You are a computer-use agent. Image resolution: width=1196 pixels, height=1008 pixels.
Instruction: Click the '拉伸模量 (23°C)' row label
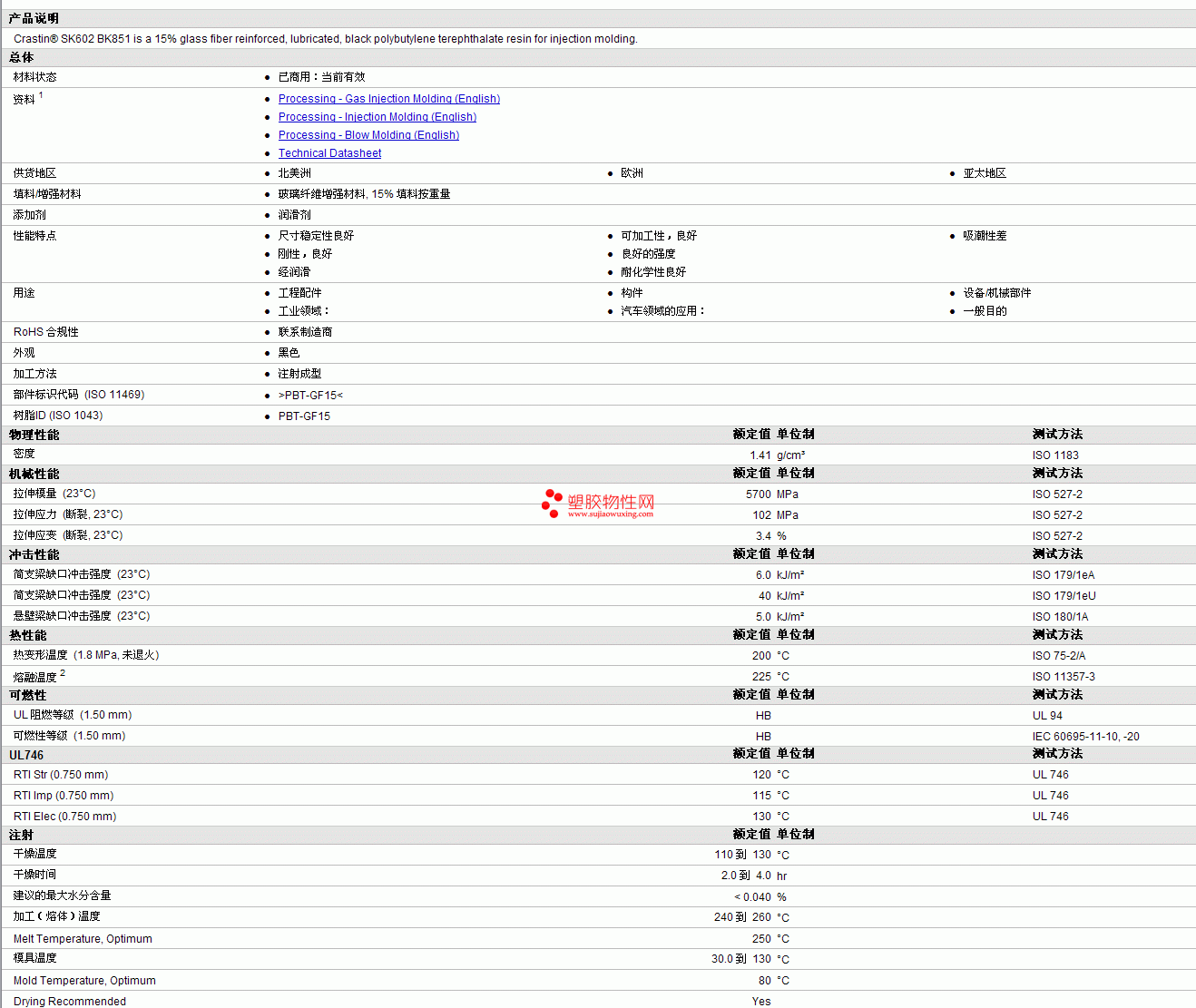(x=54, y=494)
